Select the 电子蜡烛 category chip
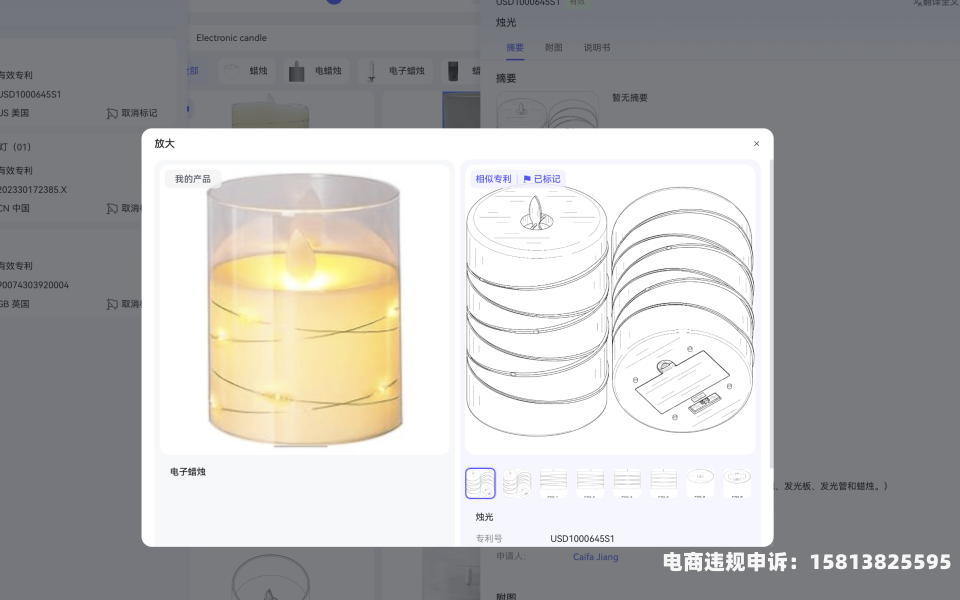Image resolution: width=960 pixels, height=600 pixels. (396, 70)
